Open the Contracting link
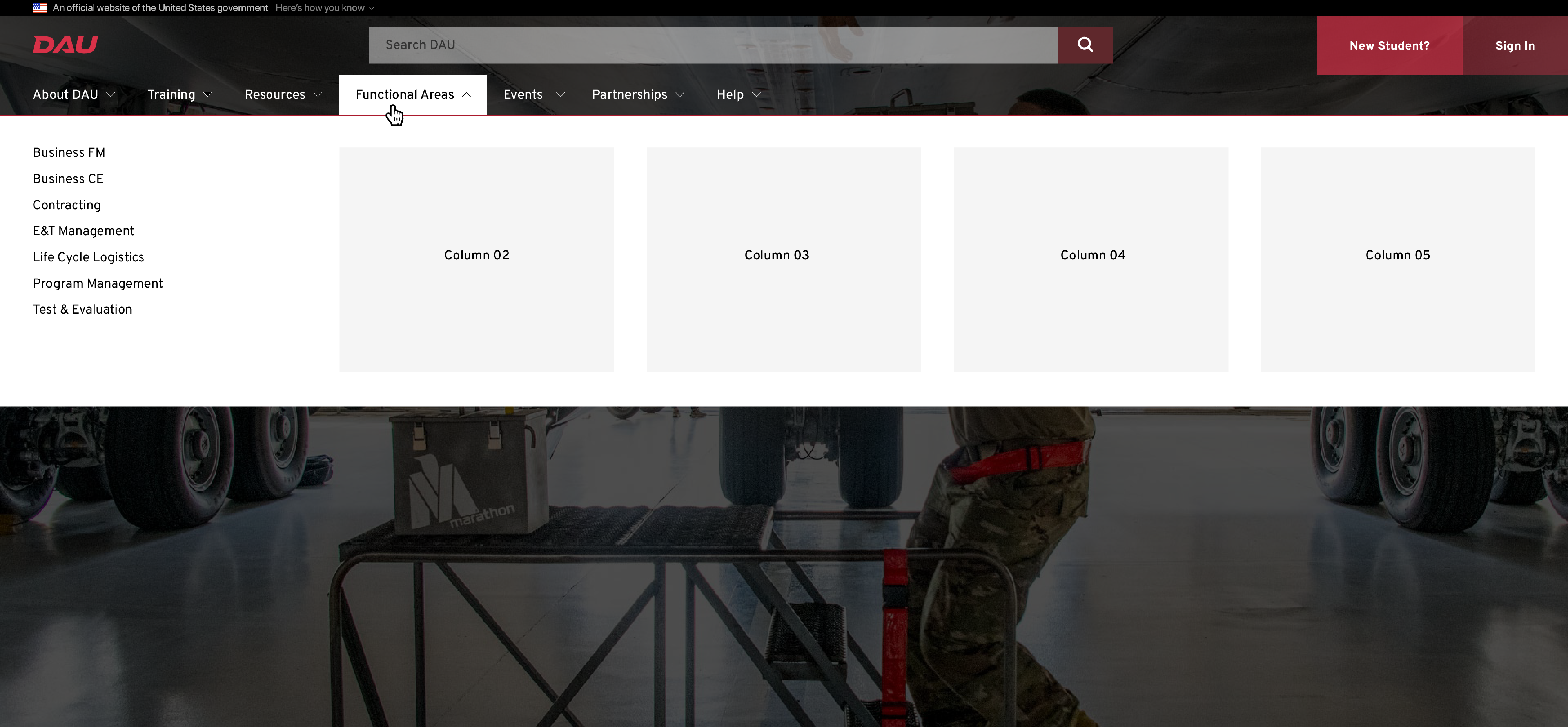This screenshot has height=727, width=1568. tap(66, 205)
